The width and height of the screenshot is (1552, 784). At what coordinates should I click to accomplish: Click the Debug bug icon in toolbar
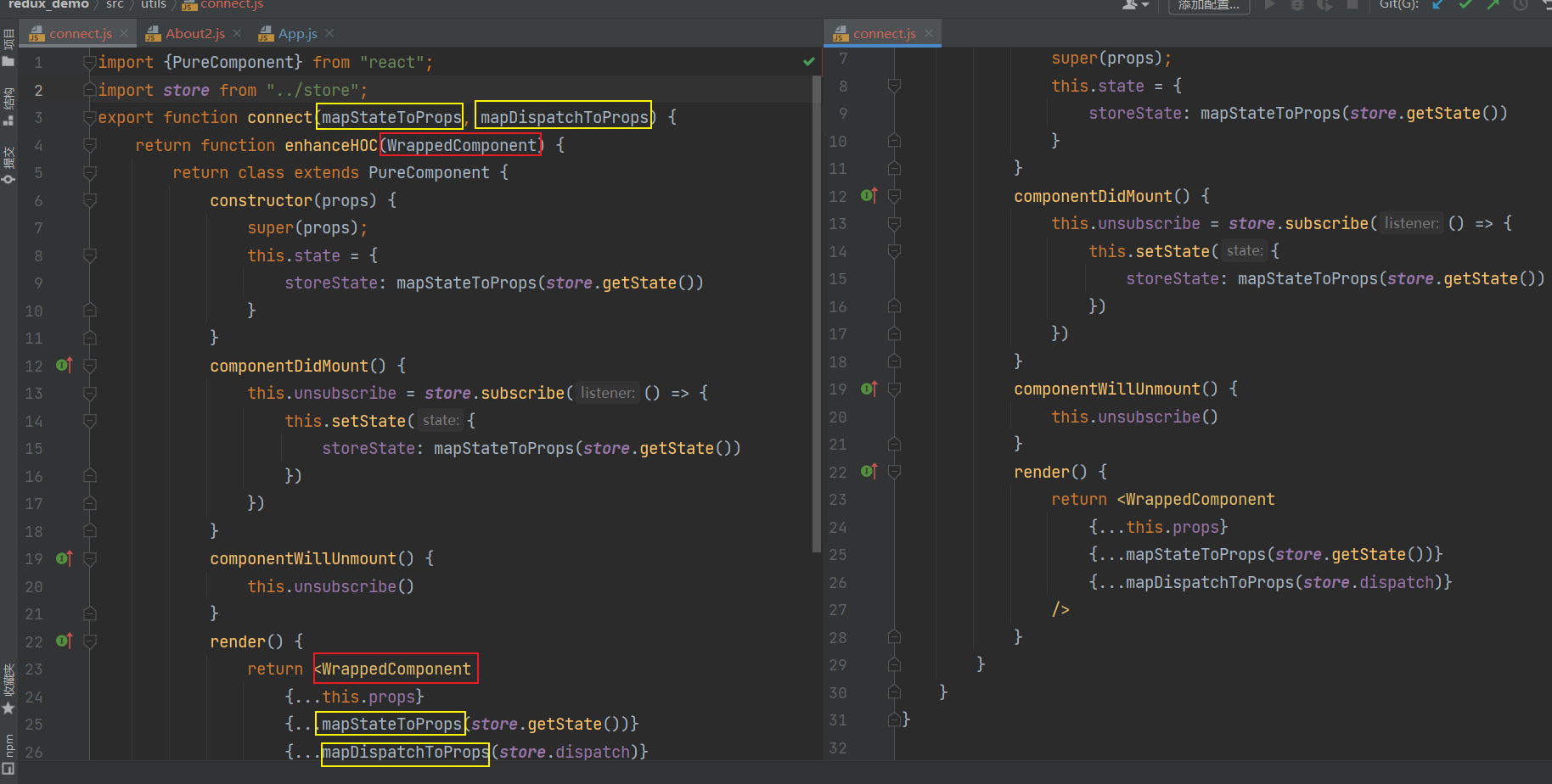point(1297,4)
